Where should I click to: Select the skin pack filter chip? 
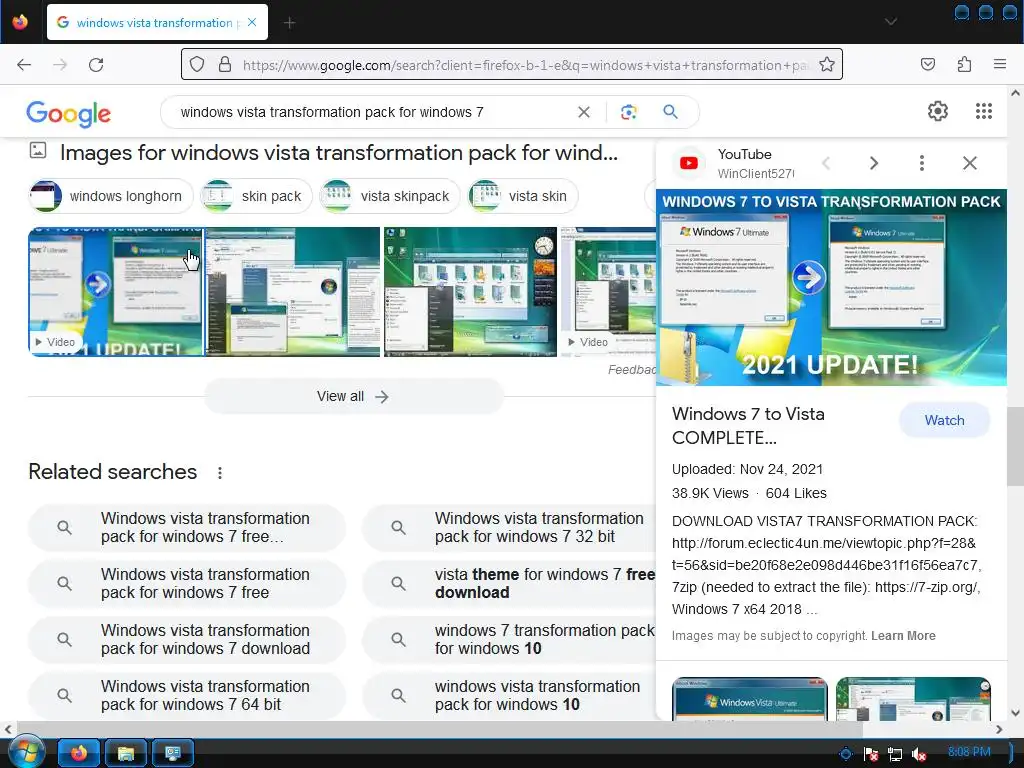pyautogui.click(x=256, y=196)
